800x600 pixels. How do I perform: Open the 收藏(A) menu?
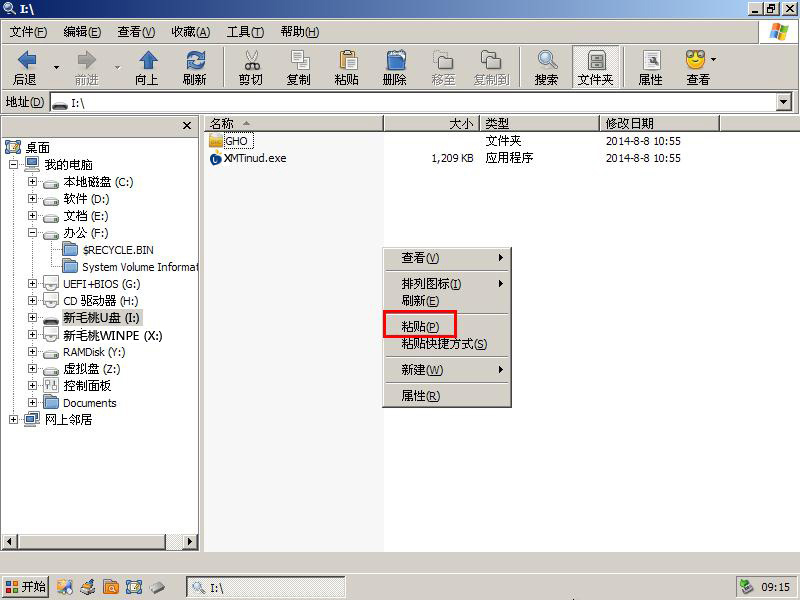(191, 32)
